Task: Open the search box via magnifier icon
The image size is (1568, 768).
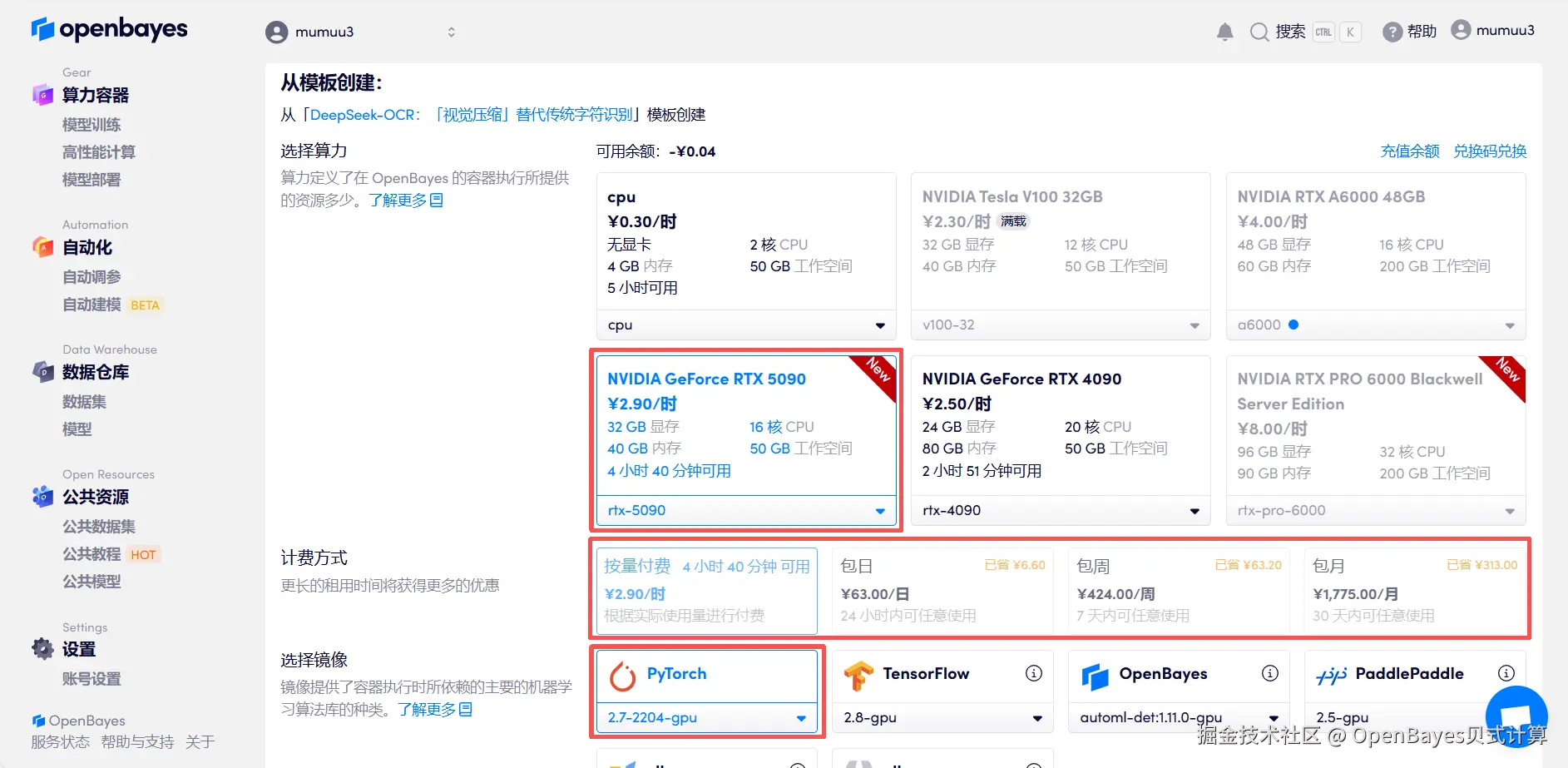Action: 1259,31
